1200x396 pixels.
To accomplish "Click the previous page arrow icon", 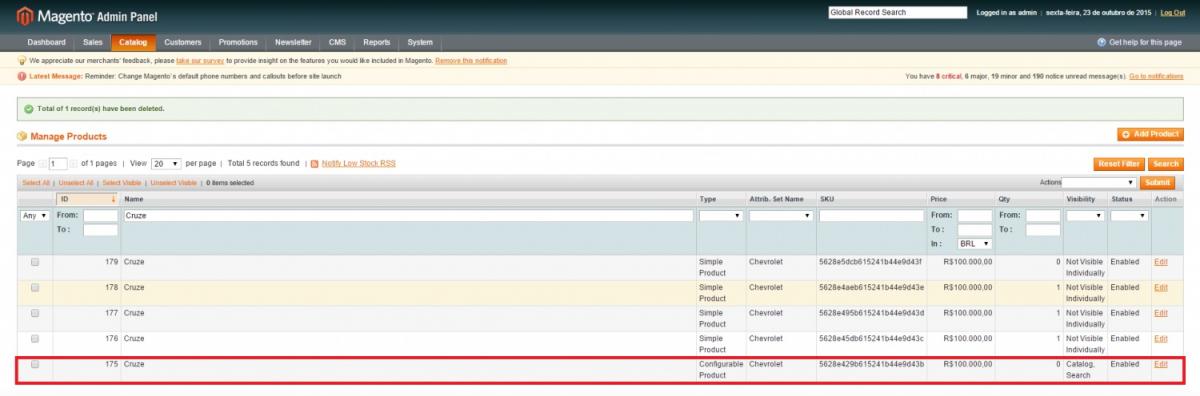I will [x=43, y=163].
